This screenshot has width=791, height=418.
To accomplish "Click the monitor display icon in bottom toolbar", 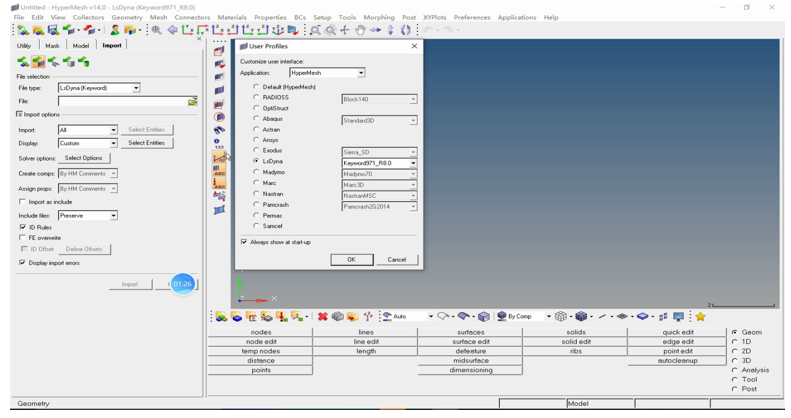I will coord(679,317).
